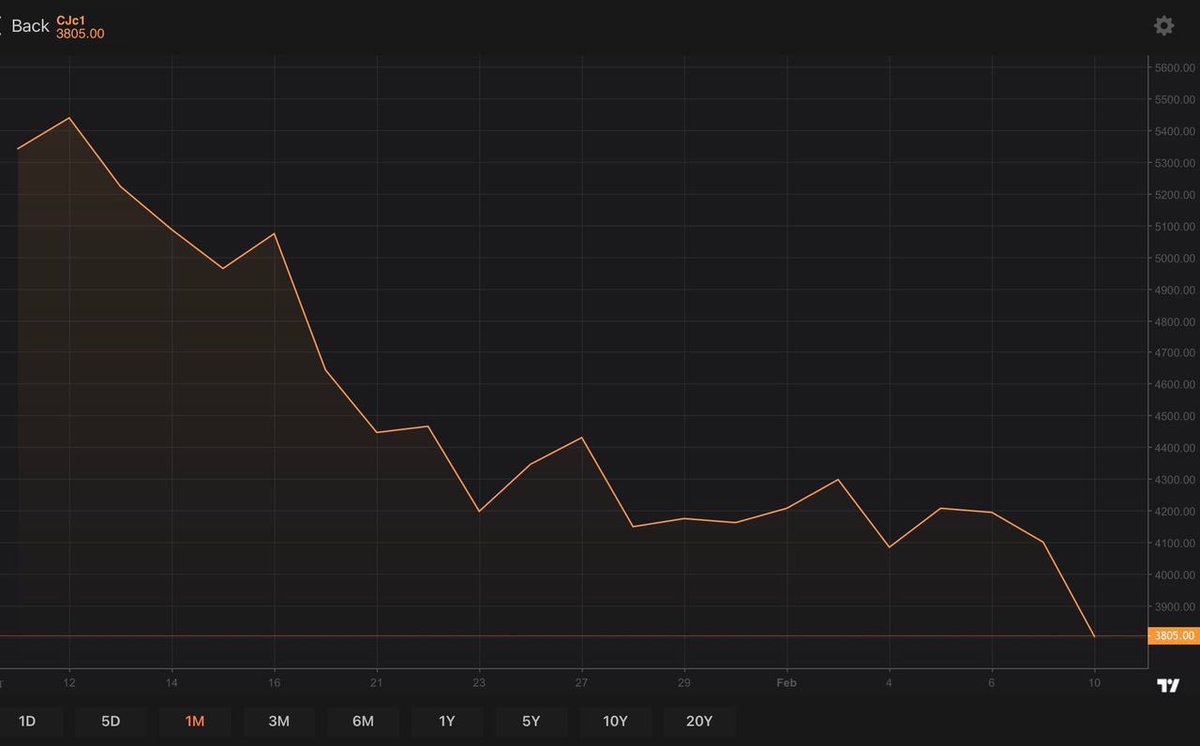The image size is (1200, 746).
Task: Select the 1M time range
Action: point(195,721)
